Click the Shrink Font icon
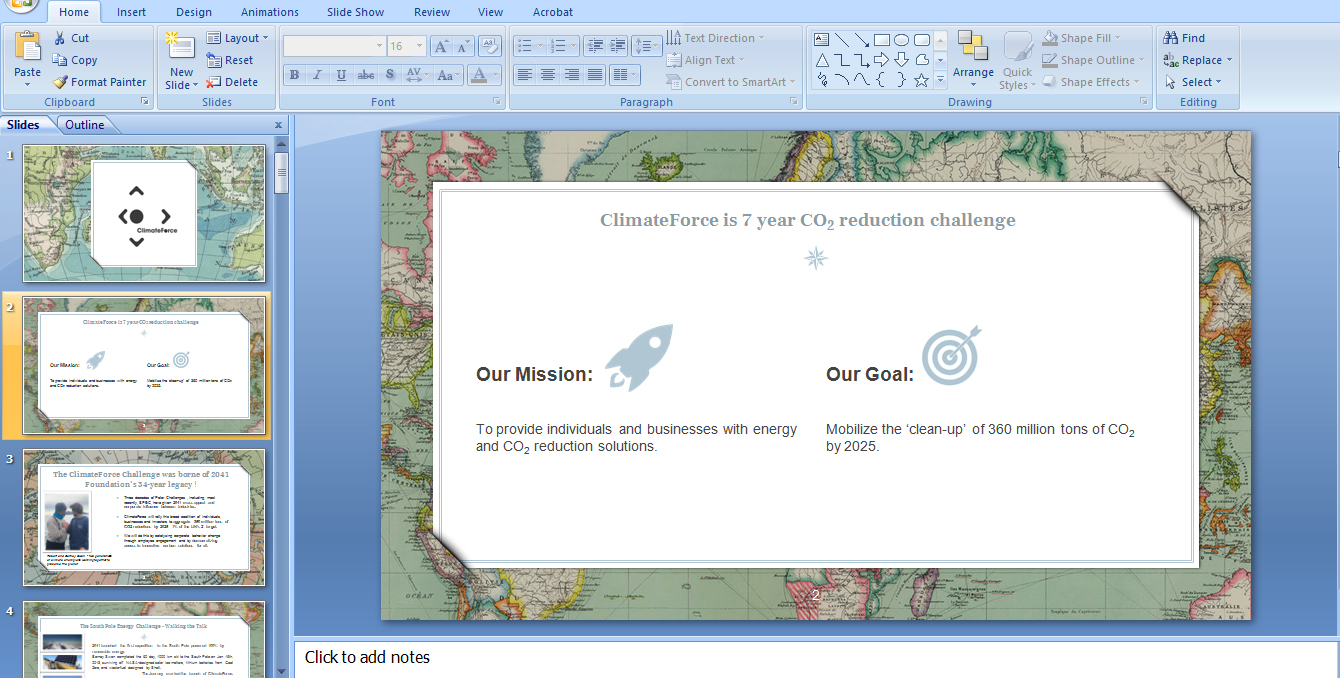 click(463, 46)
